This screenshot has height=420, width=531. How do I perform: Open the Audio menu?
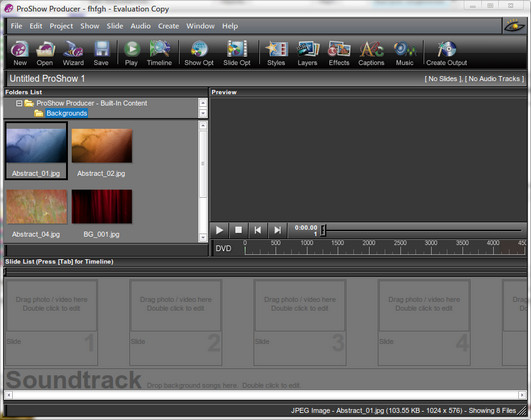[141, 26]
